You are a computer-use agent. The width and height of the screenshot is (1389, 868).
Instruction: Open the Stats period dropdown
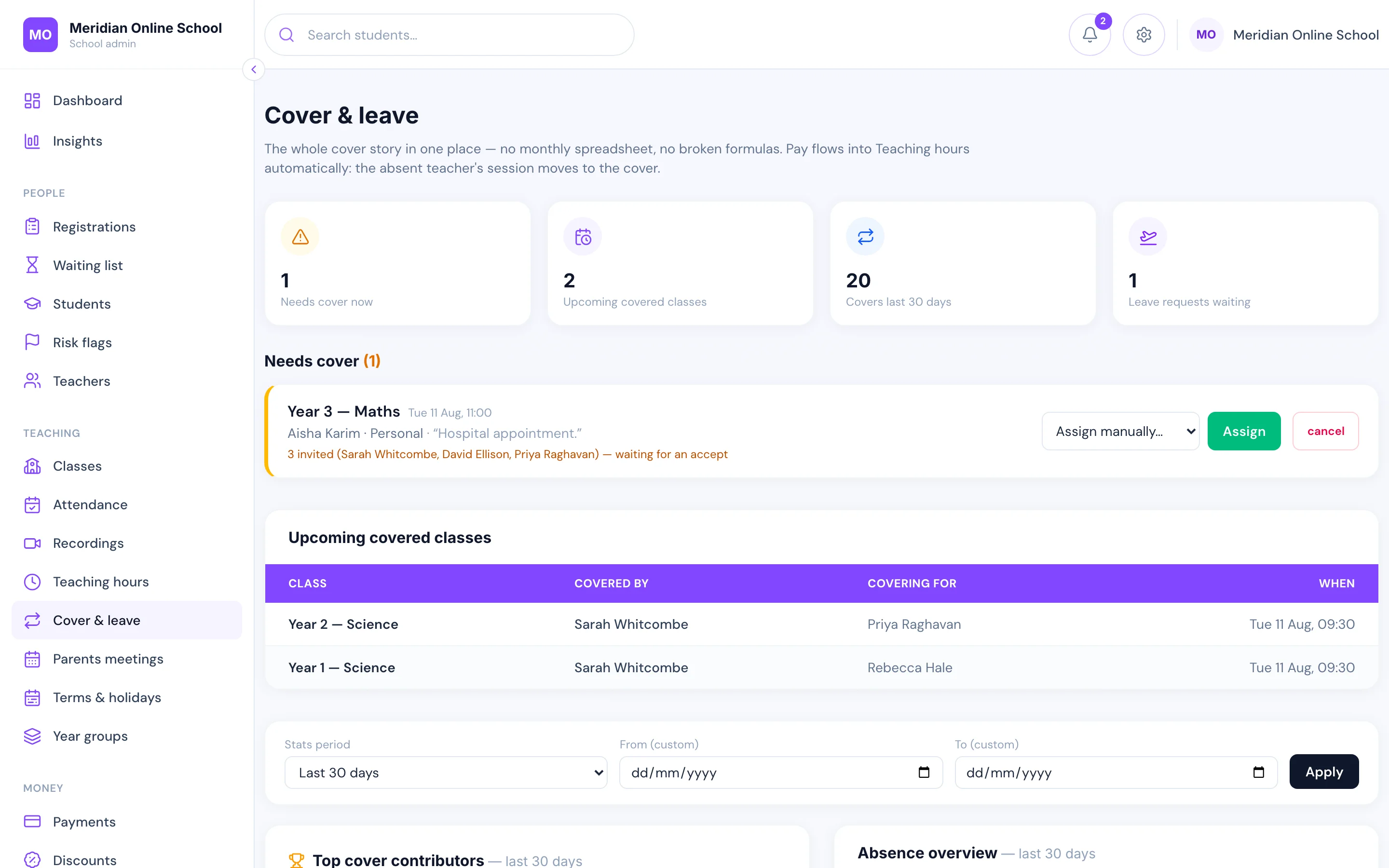coord(446,773)
